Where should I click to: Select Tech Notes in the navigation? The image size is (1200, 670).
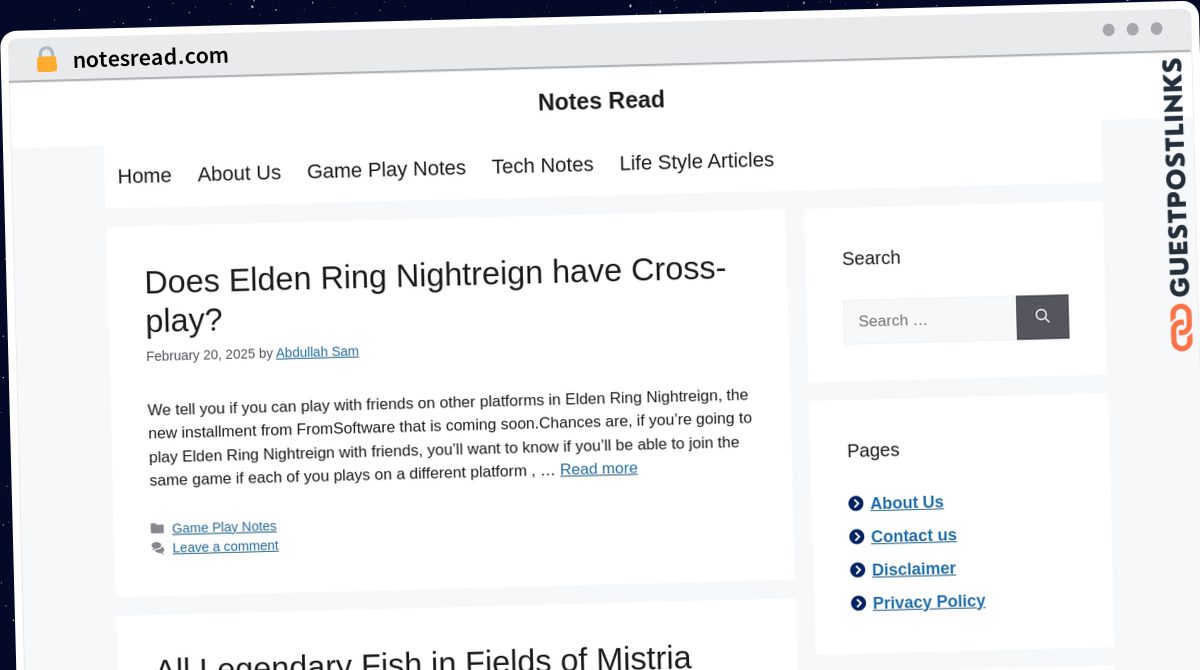[x=542, y=165]
